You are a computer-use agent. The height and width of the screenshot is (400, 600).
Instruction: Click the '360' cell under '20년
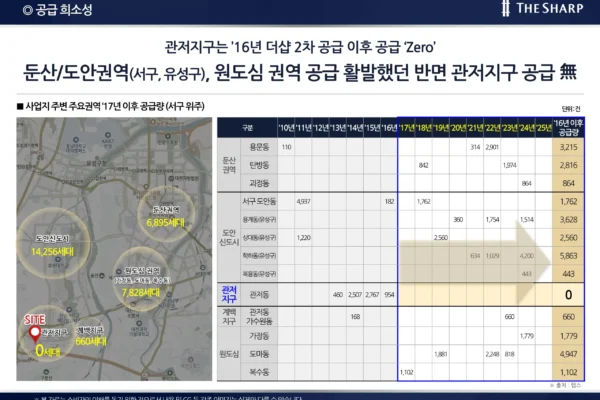coord(458,219)
